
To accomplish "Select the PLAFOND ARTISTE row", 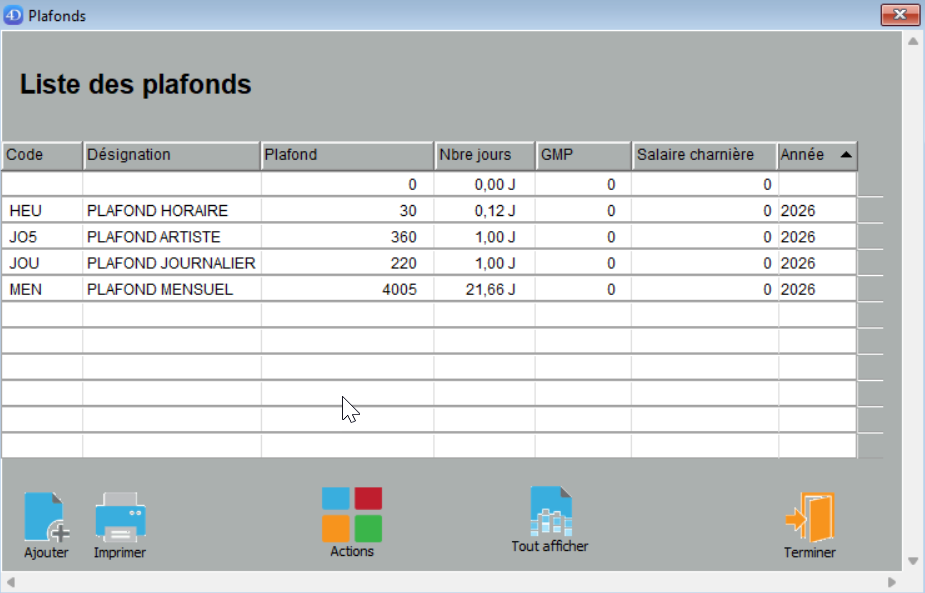I will (154, 237).
